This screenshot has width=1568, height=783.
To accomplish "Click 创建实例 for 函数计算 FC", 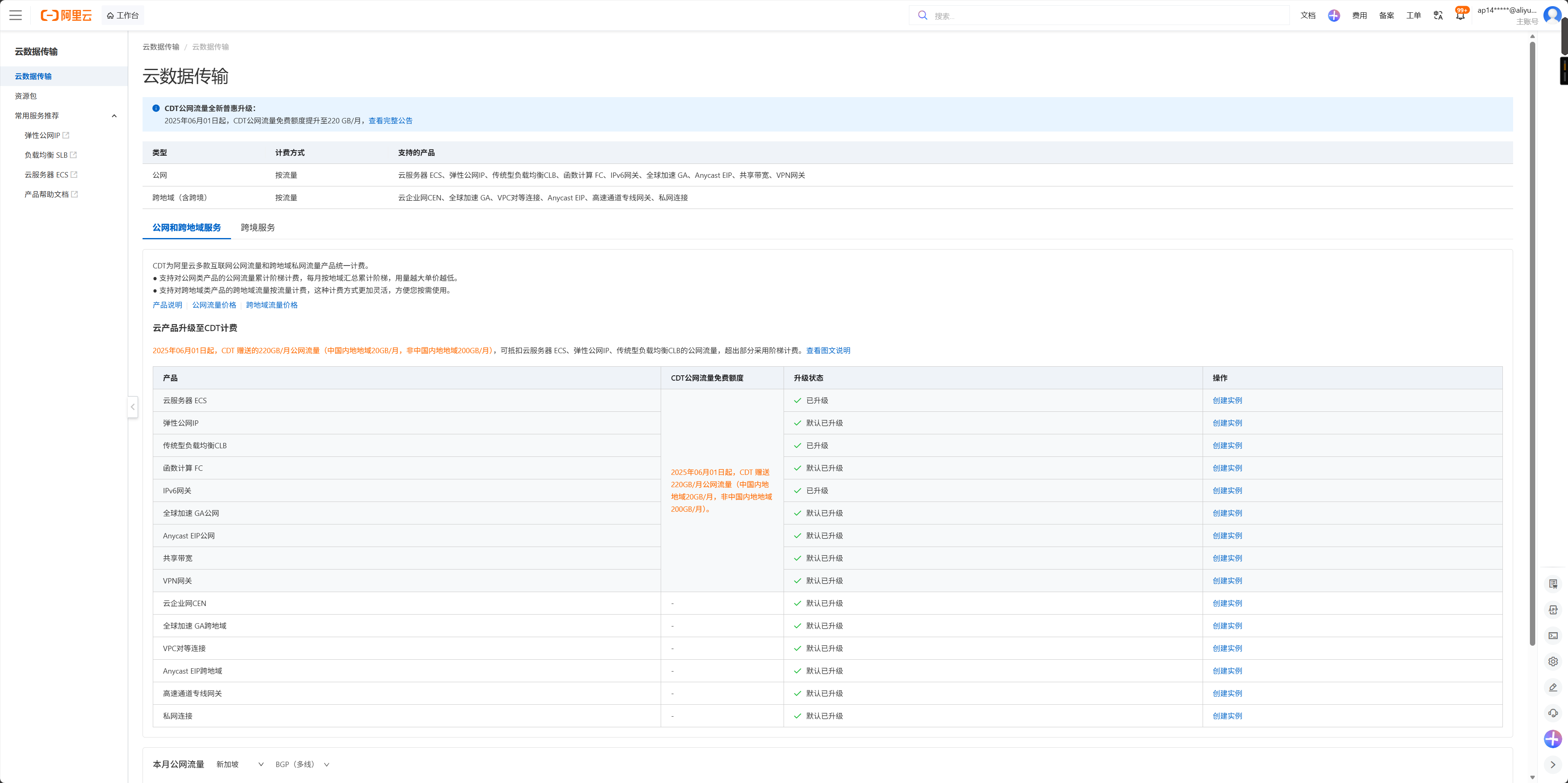I will (x=1227, y=468).
